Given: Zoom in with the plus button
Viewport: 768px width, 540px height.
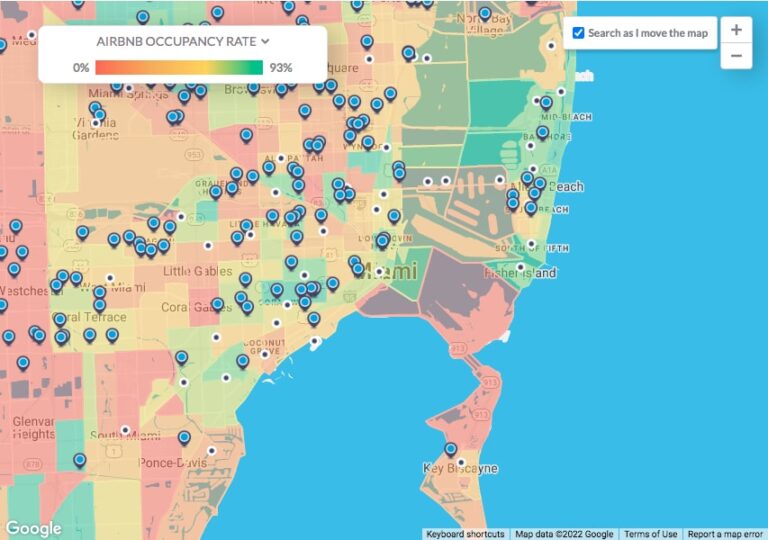Looking at the screenshot, I should point(736,30).
